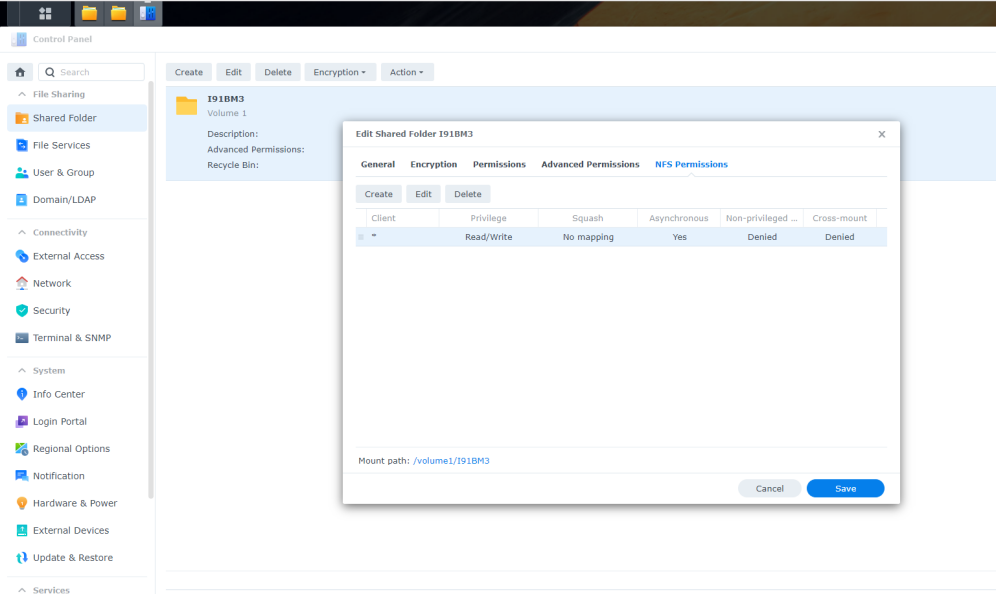This screenshot has width=996, height=594.
Task: Expand the Encryption dropdown button
Action: (341, 72)
